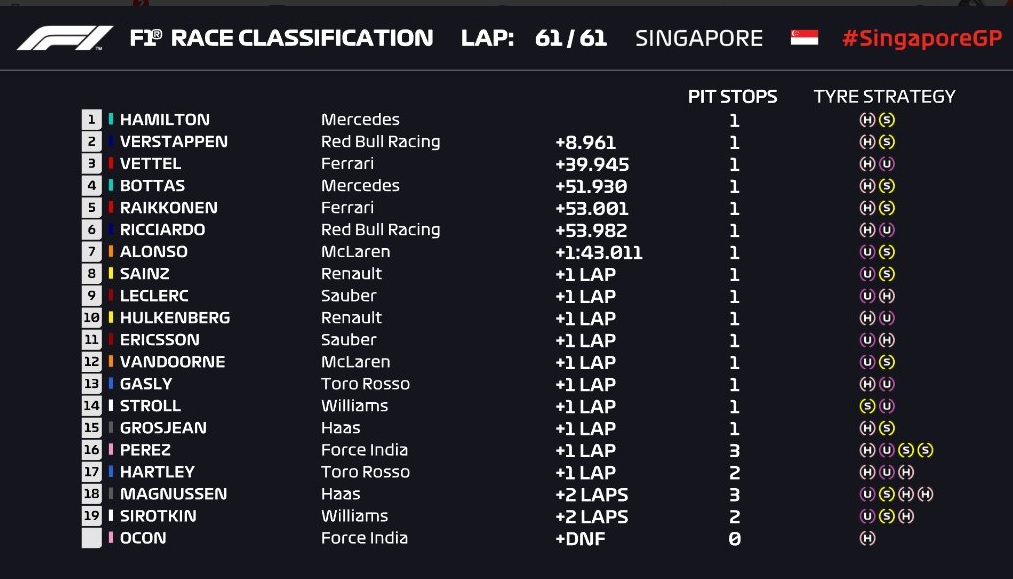This screenshot has height=579, width=1013.
Task: Select the PIT STOPS column header
Action: coord(733,97)
